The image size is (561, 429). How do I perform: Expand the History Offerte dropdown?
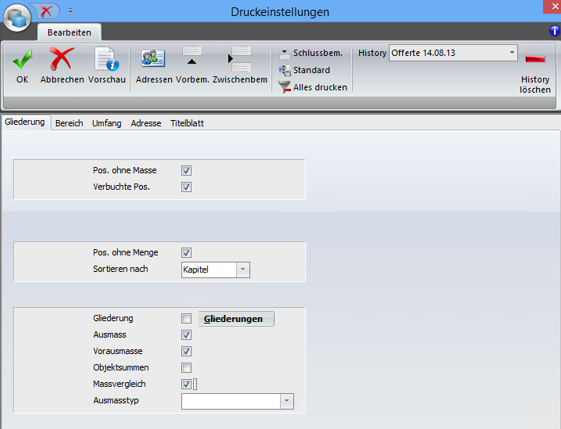512,53
